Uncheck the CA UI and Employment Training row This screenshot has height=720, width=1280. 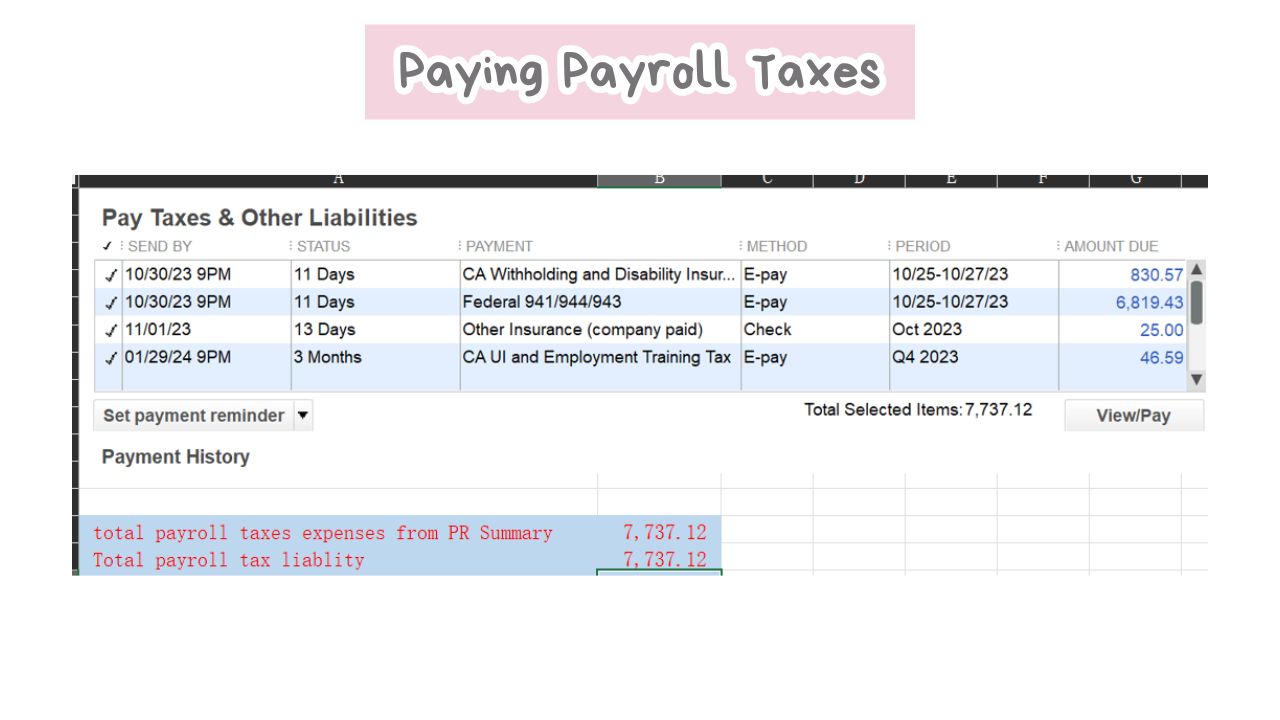click(x=111, y=358)
